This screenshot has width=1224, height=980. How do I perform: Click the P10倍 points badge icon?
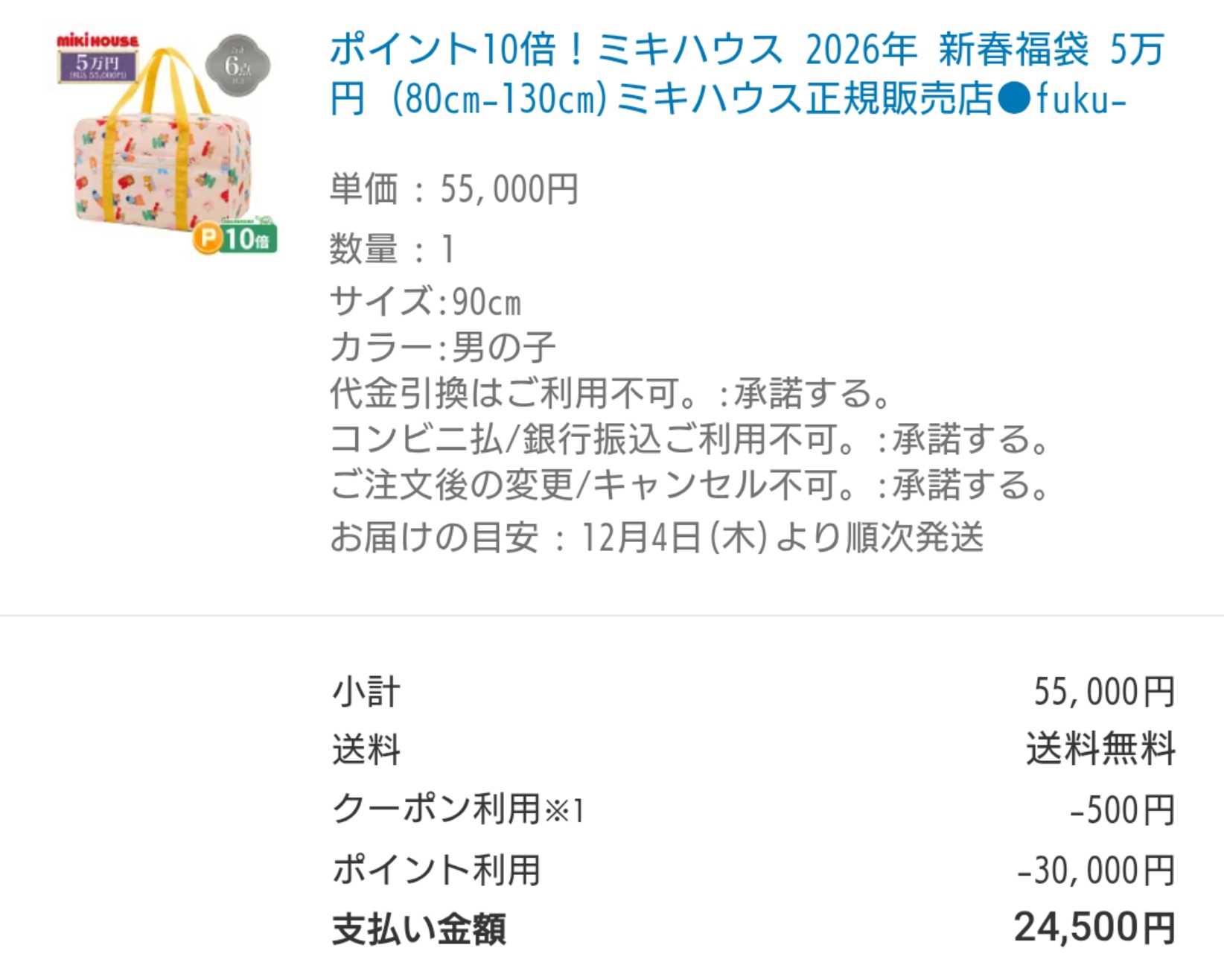click(235, 238)
